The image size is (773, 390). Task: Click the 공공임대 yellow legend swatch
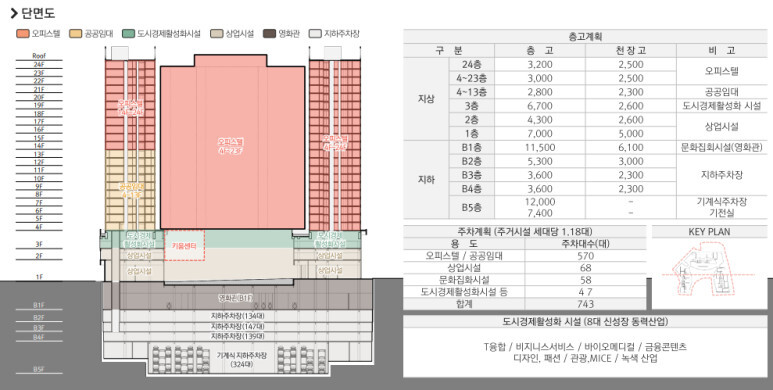(75, 34)
